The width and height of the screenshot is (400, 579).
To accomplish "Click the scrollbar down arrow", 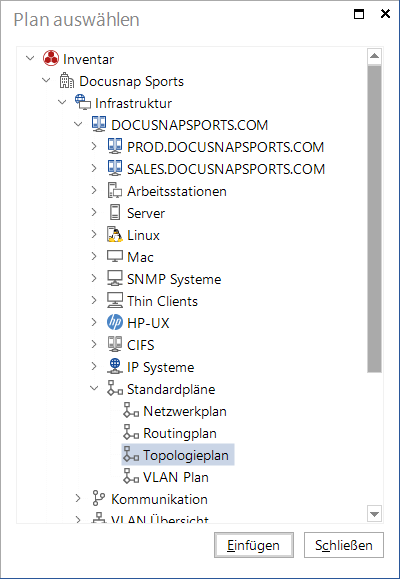I will [x=375, y=514].
